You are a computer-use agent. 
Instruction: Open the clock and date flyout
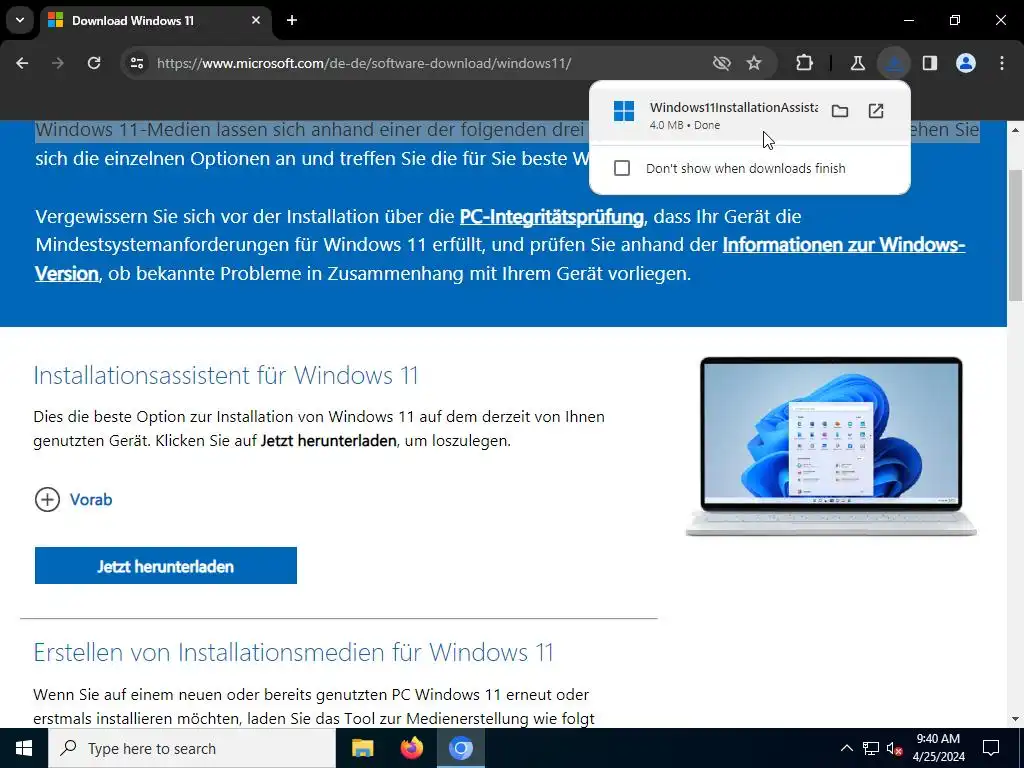pyautogui.click(x=938, y=748)
